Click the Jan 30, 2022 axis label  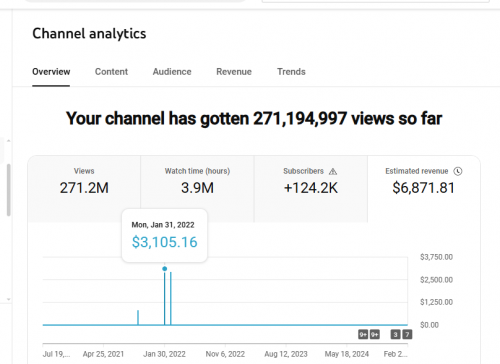pyautogui.click(x=164, y=354)
